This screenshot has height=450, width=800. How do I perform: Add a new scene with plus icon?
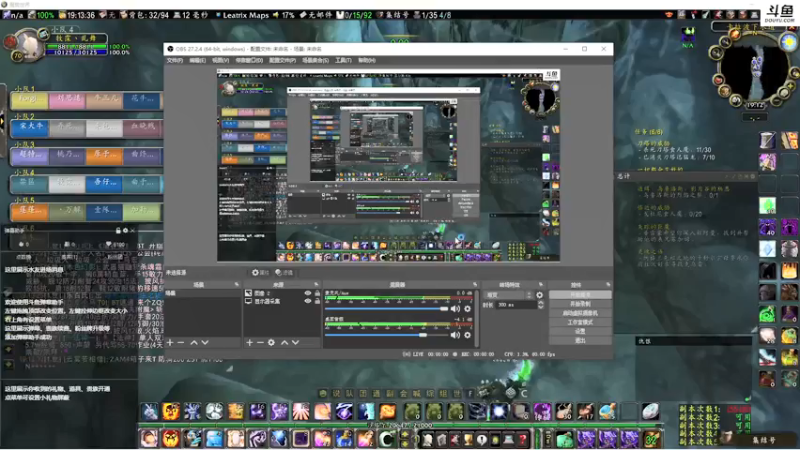pos(170,342)
